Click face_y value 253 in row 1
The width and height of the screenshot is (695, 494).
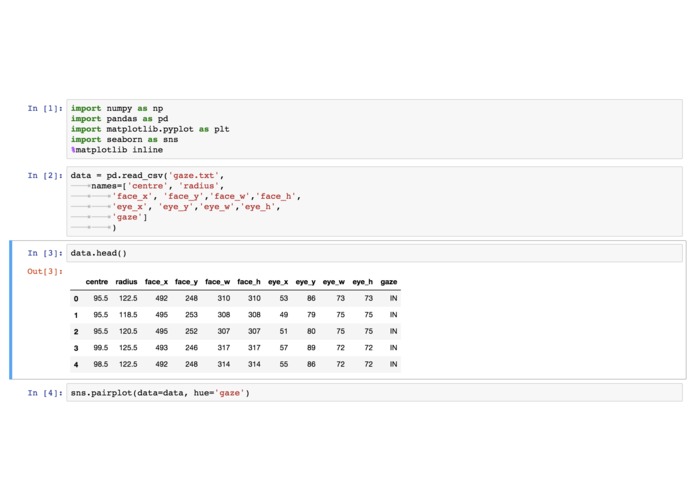click(x=191, y=315)
